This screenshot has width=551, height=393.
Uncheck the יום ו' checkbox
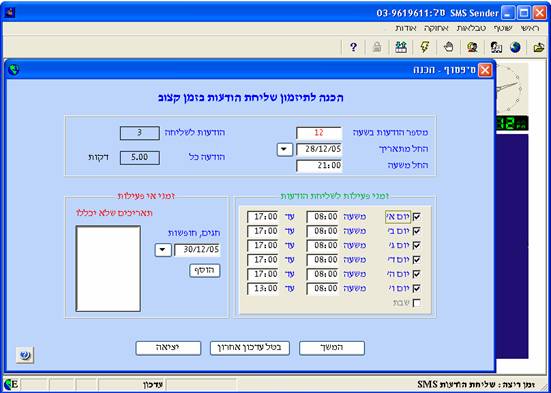(x=417, y=288)
